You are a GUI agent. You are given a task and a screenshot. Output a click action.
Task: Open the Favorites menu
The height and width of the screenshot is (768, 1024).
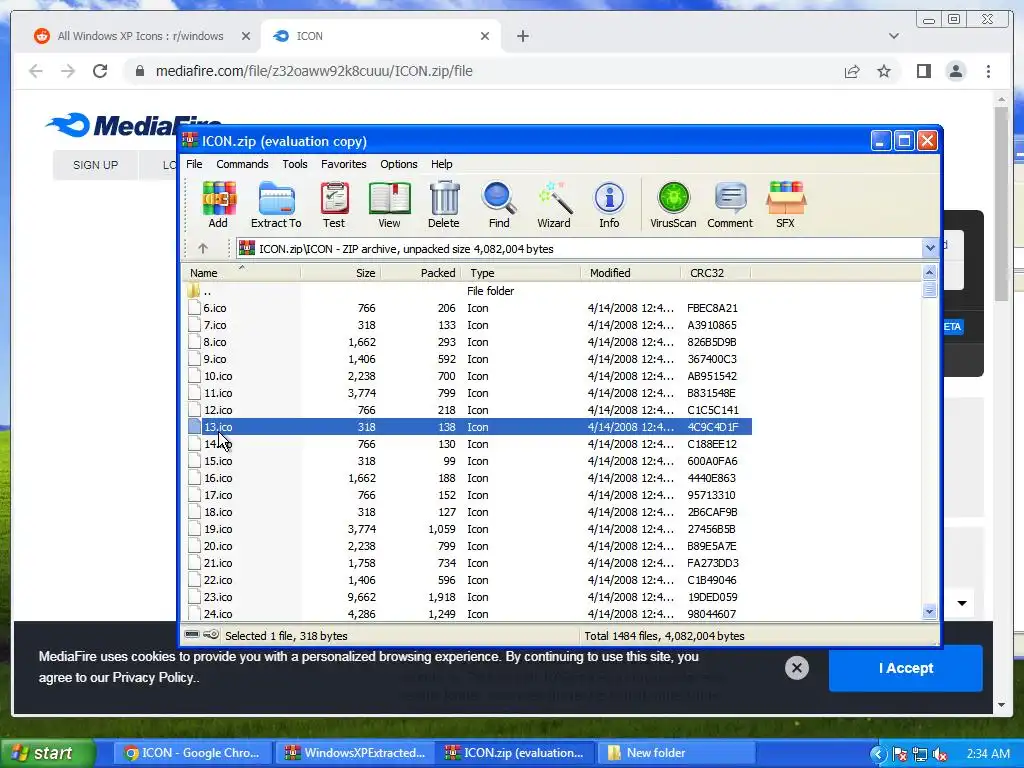point(344,164)
